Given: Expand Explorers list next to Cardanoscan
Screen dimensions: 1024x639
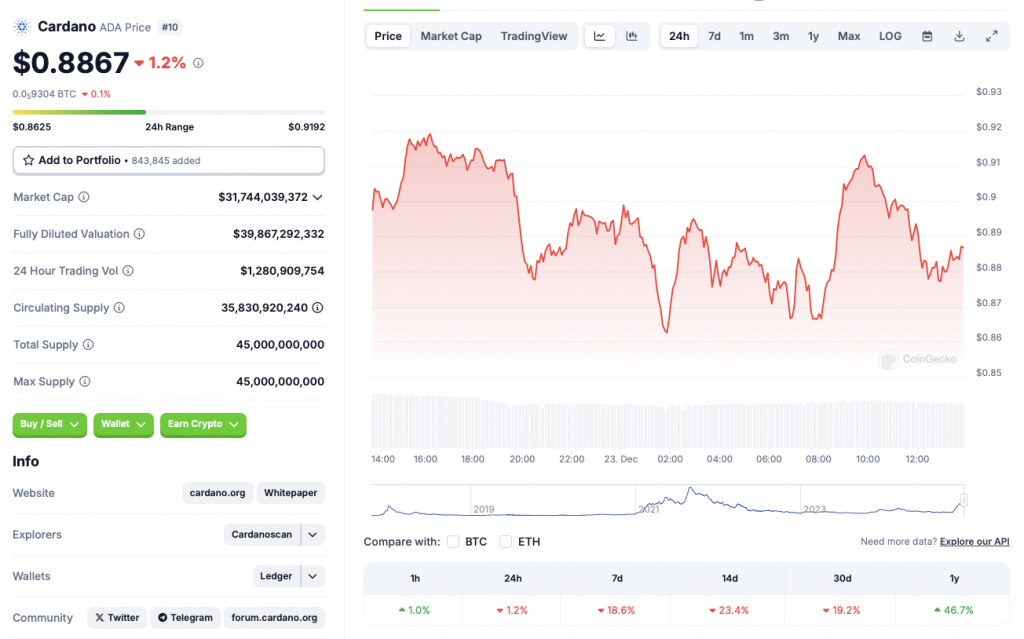Looking at the screenshot, I should [313, 534].
